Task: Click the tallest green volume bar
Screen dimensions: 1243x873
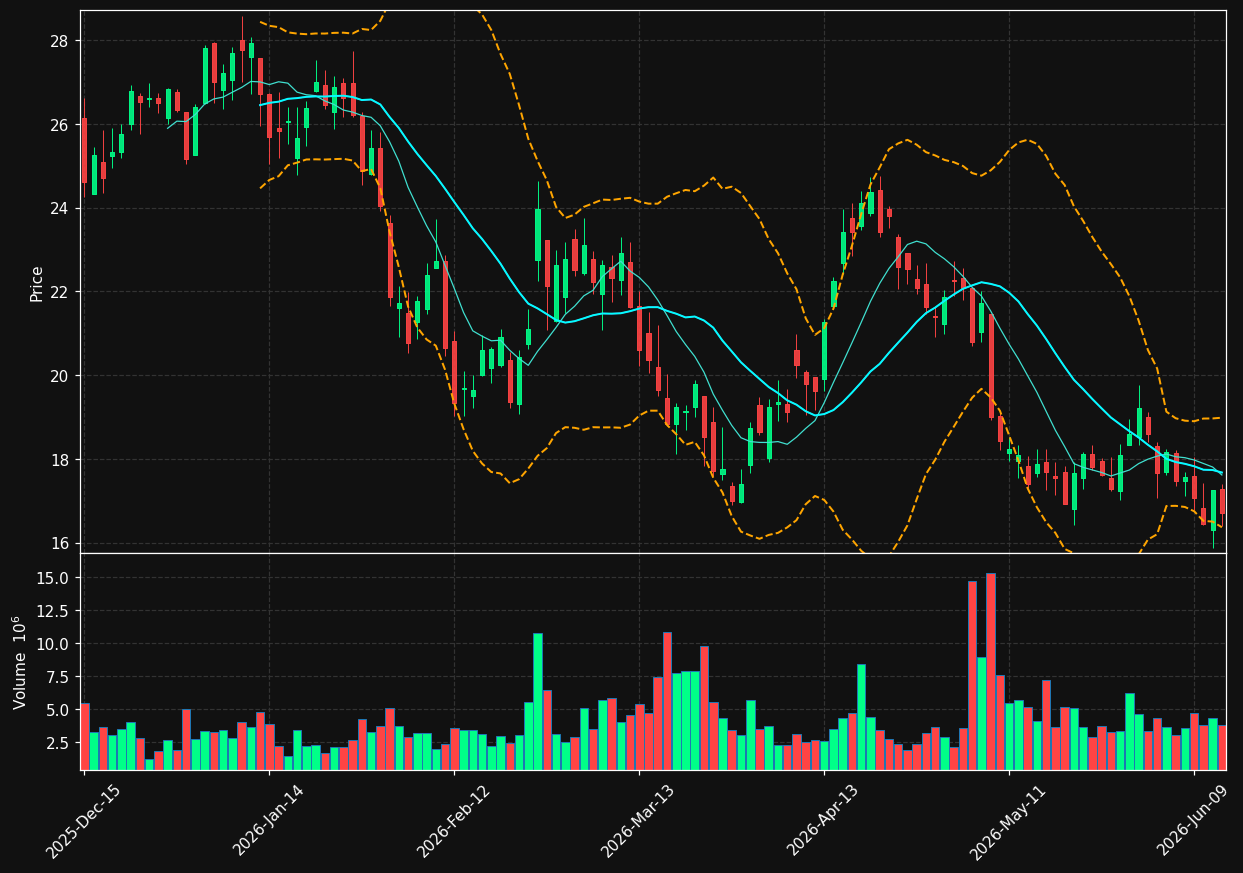Action: (x=538, y=701)
